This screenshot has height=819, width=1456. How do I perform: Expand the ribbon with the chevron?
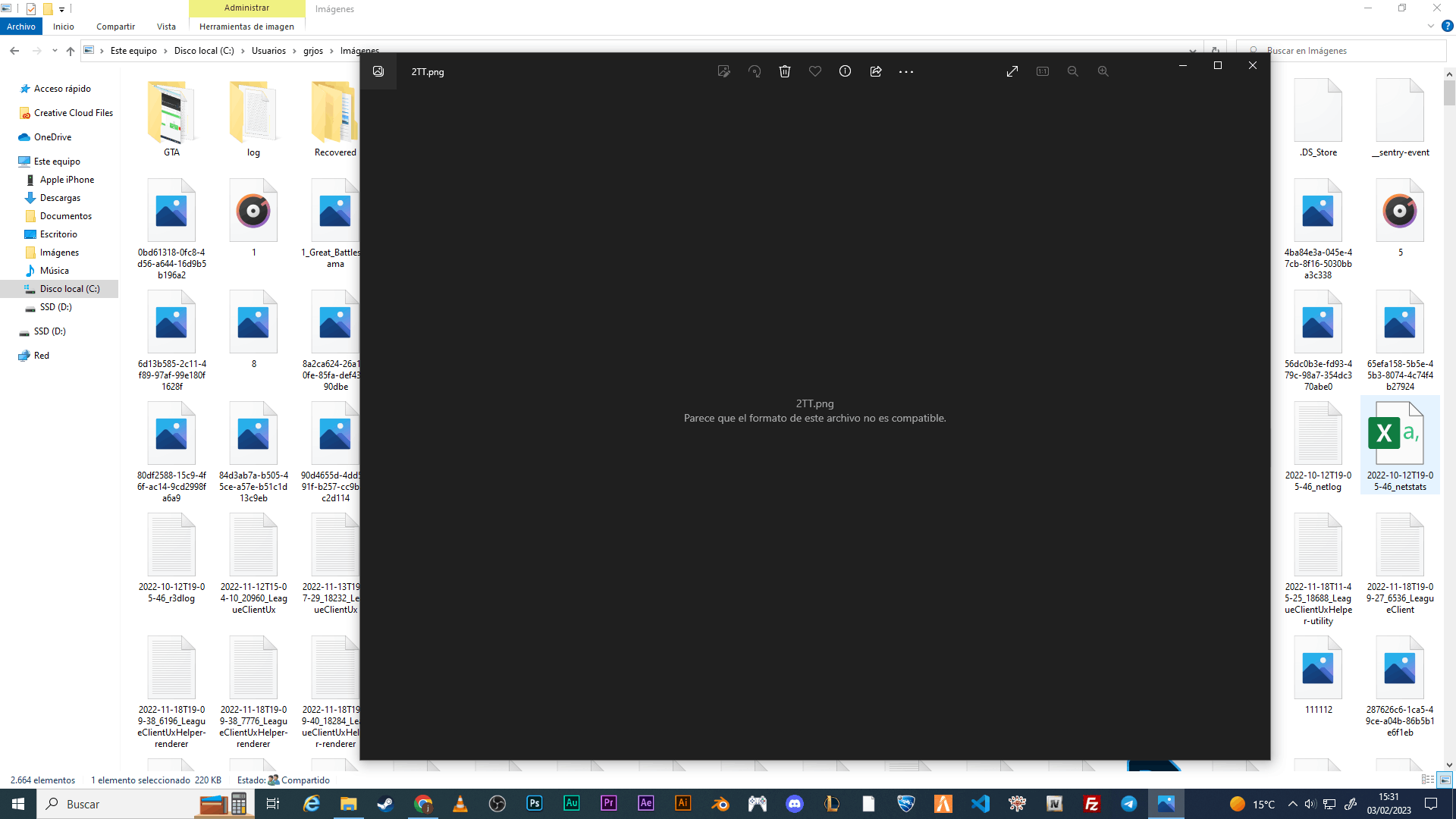(1431, 27)
